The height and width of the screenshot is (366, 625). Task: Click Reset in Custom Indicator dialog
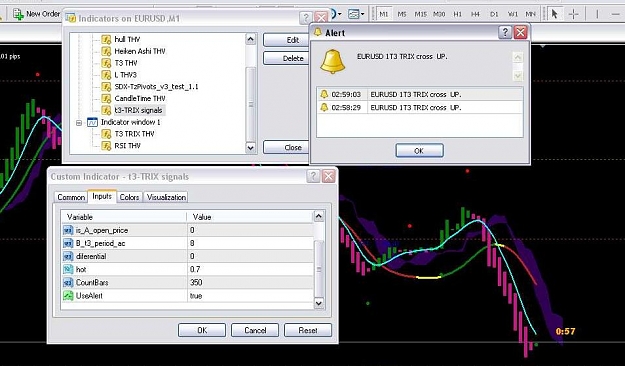[x=308, y=330]
